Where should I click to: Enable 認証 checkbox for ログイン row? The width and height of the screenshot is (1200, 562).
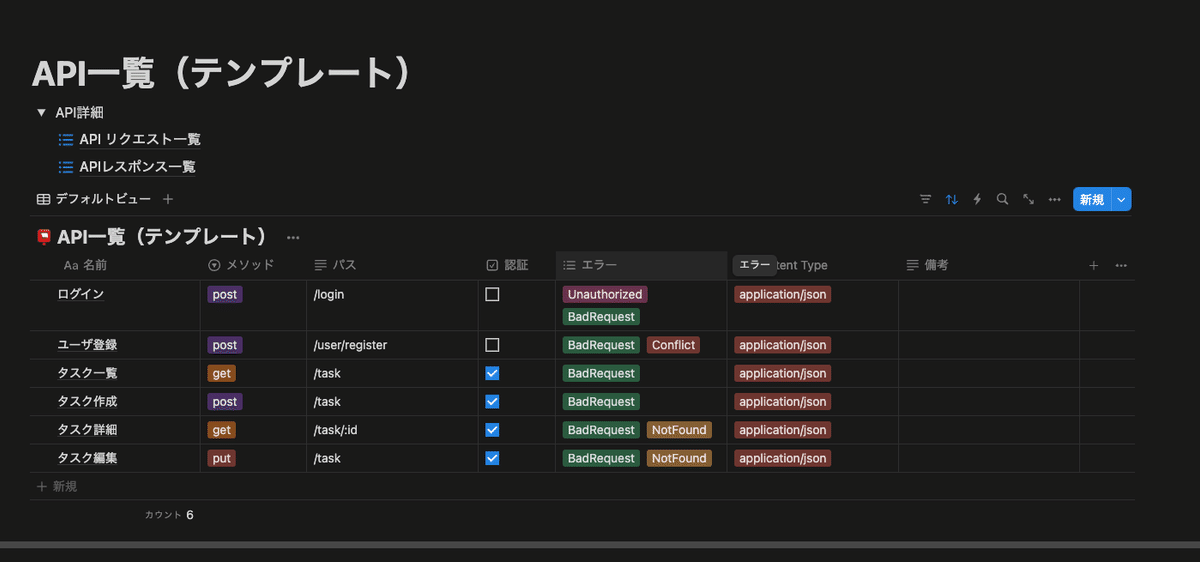(492, 295)
